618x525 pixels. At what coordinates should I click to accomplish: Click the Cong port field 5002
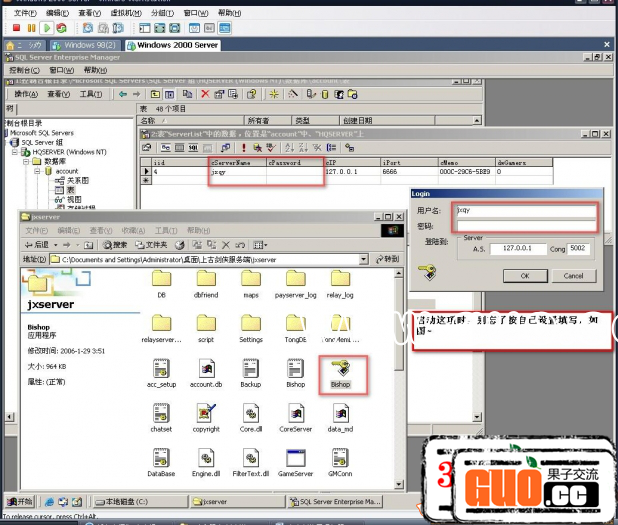[578, 248]
